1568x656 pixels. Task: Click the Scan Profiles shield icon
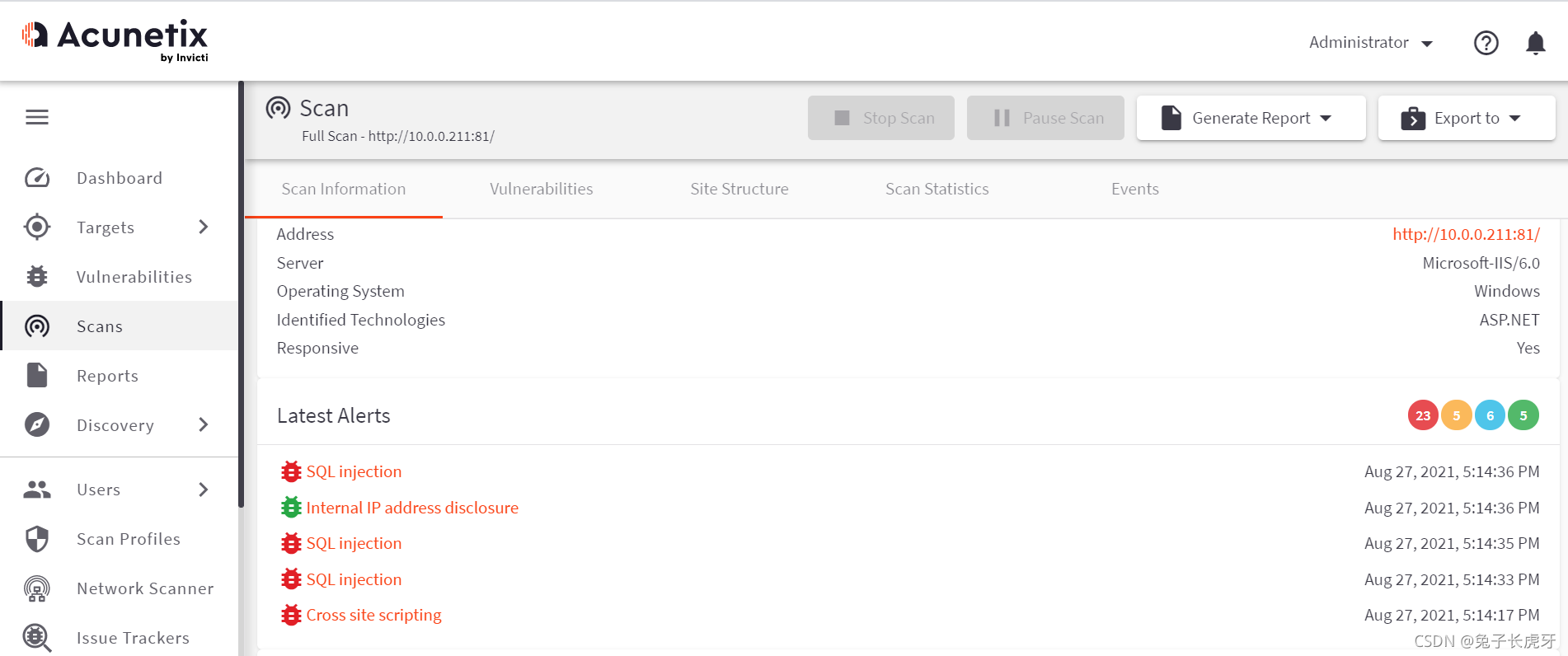click(x=37, y=539)
